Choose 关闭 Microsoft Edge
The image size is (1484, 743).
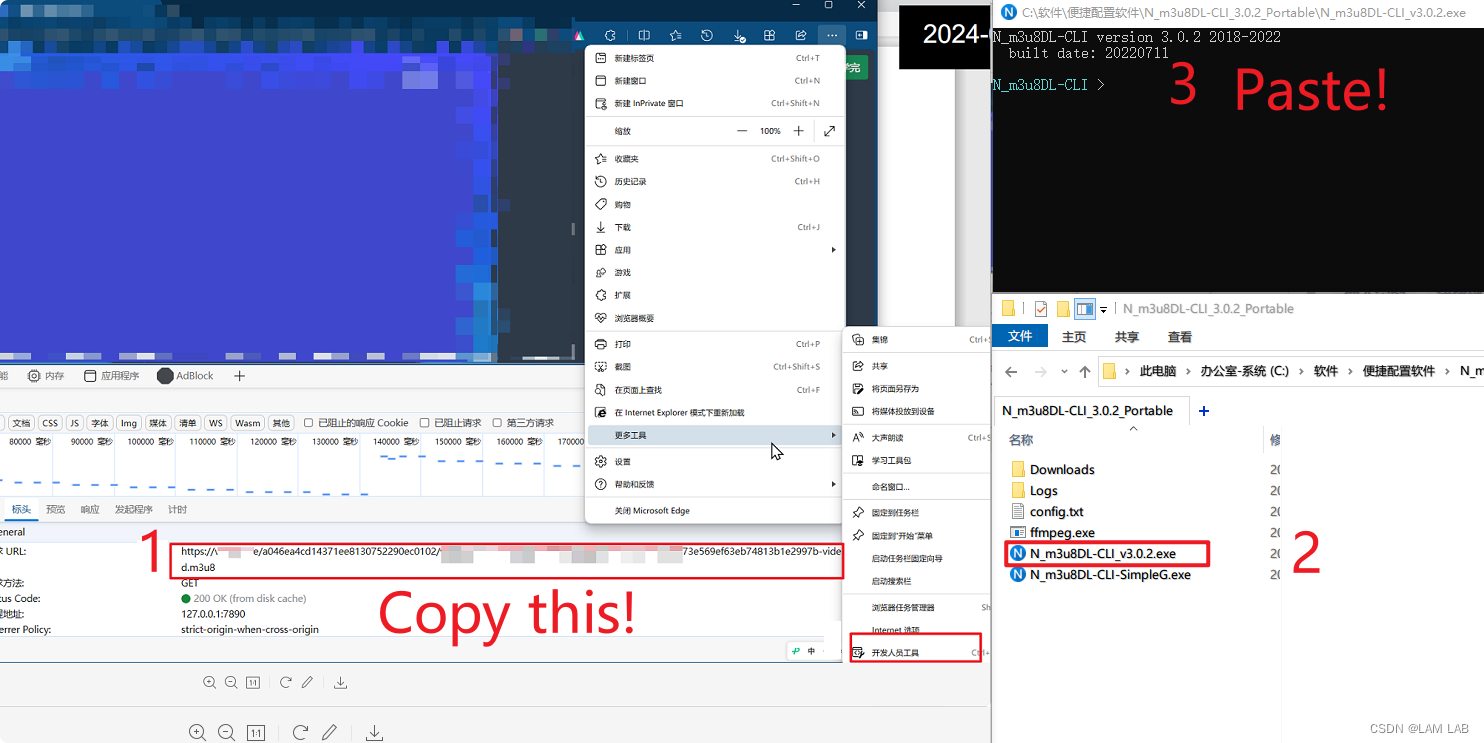[715, 511]
